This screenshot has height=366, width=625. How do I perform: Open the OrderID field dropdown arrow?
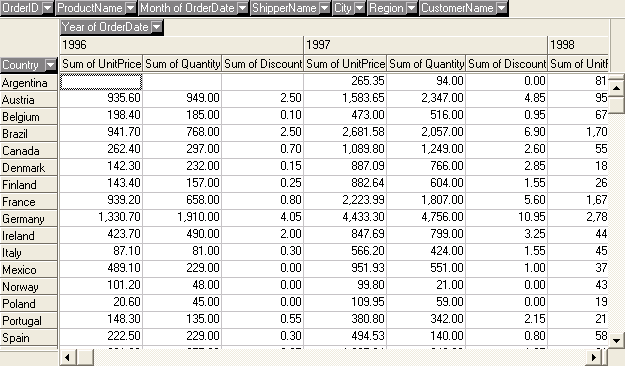pyautogui.click(x=47, y=8)
